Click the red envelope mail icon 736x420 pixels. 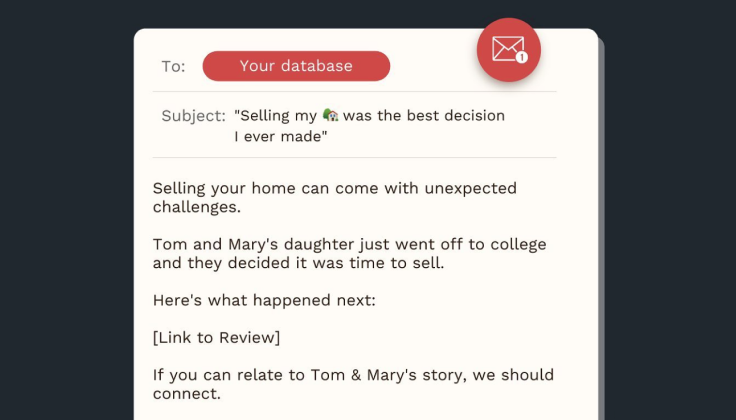[x=508, y=49]
